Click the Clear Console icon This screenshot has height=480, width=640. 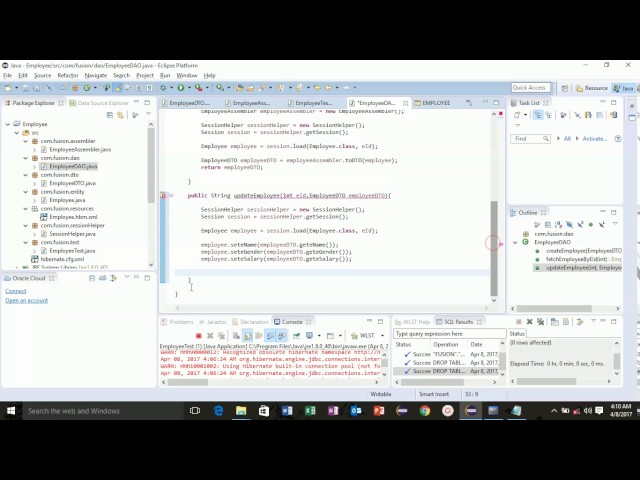point(236,336)
